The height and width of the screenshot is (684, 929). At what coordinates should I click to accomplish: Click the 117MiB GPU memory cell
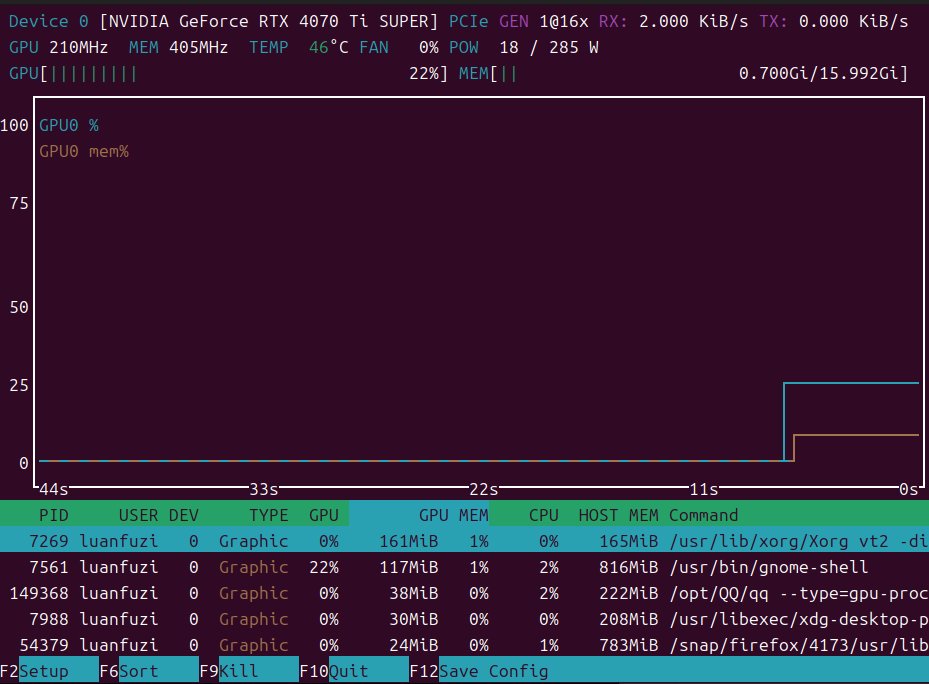(x=409, y=567)
